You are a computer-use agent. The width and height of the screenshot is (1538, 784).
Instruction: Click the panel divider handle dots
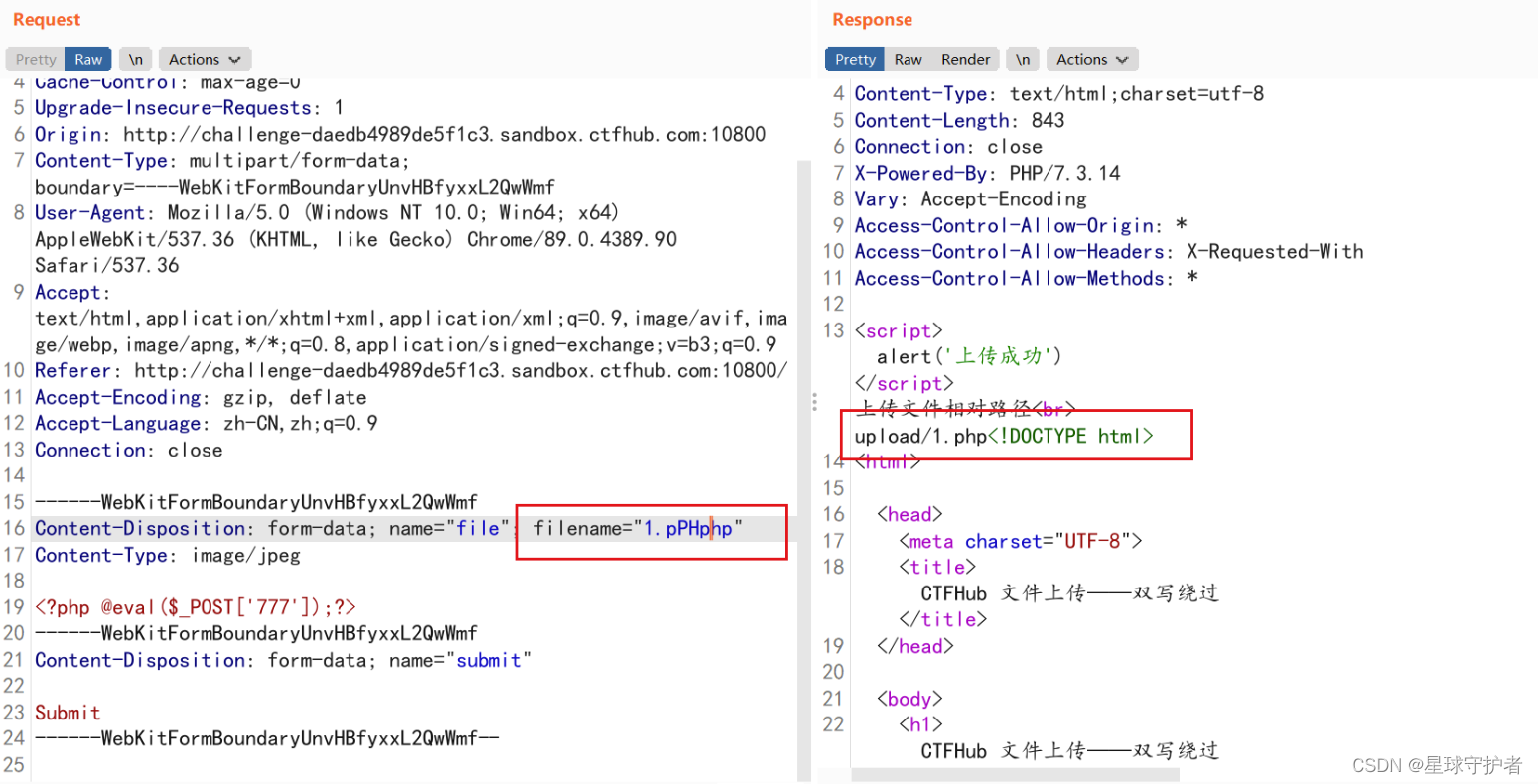(x=814, y=402)
